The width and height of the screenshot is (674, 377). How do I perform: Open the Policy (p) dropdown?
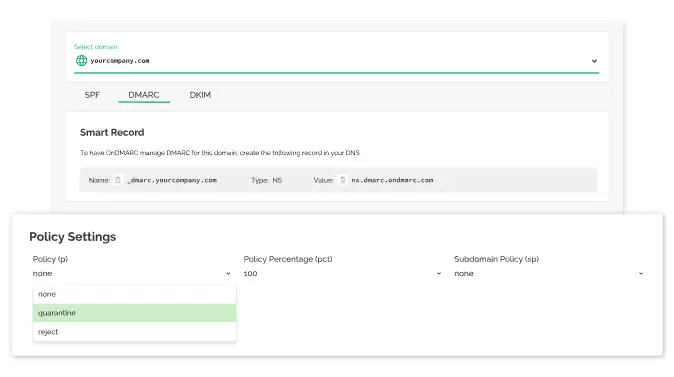(132, 273)
